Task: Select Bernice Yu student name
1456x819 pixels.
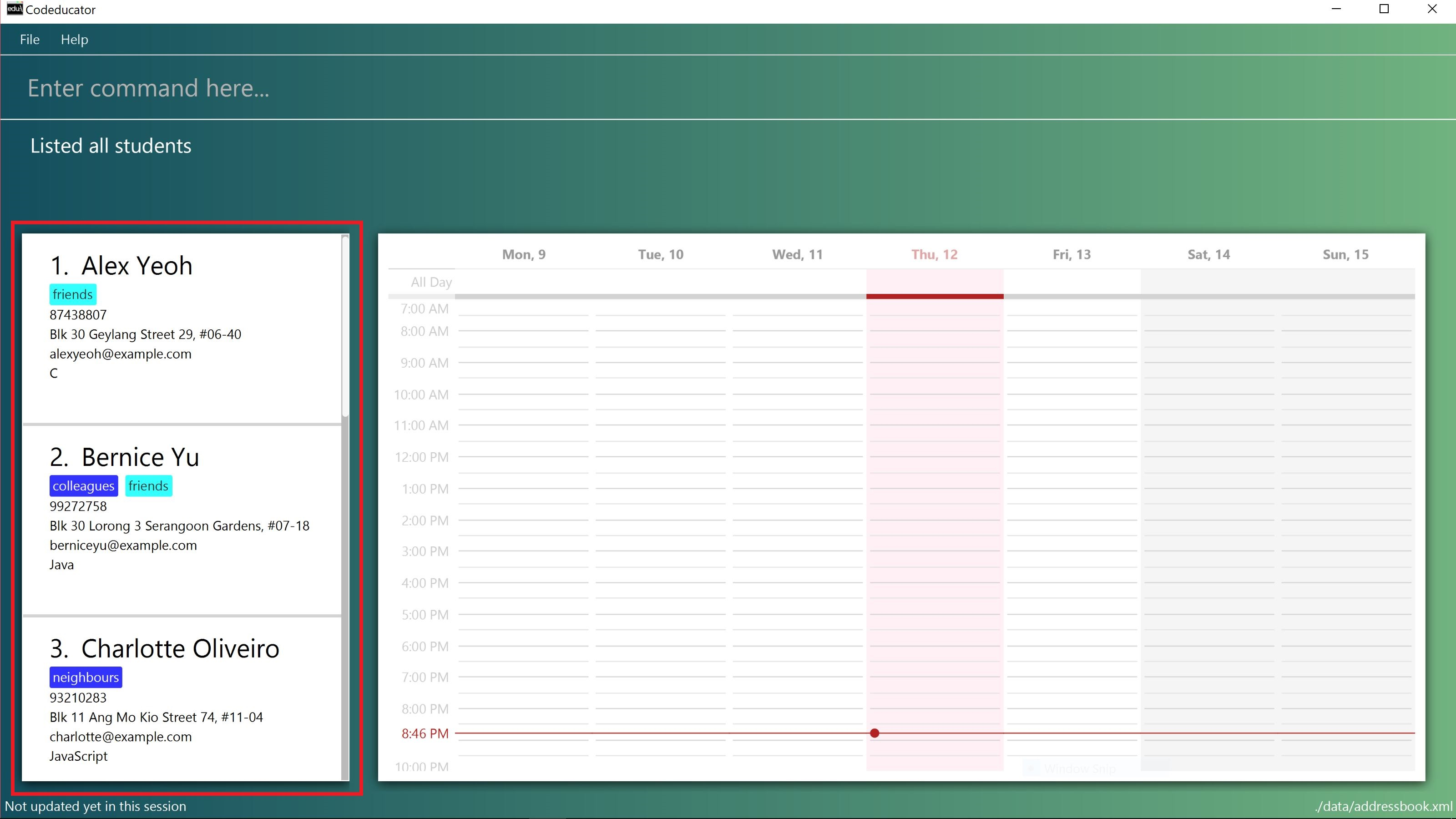Action: [140, 457]
